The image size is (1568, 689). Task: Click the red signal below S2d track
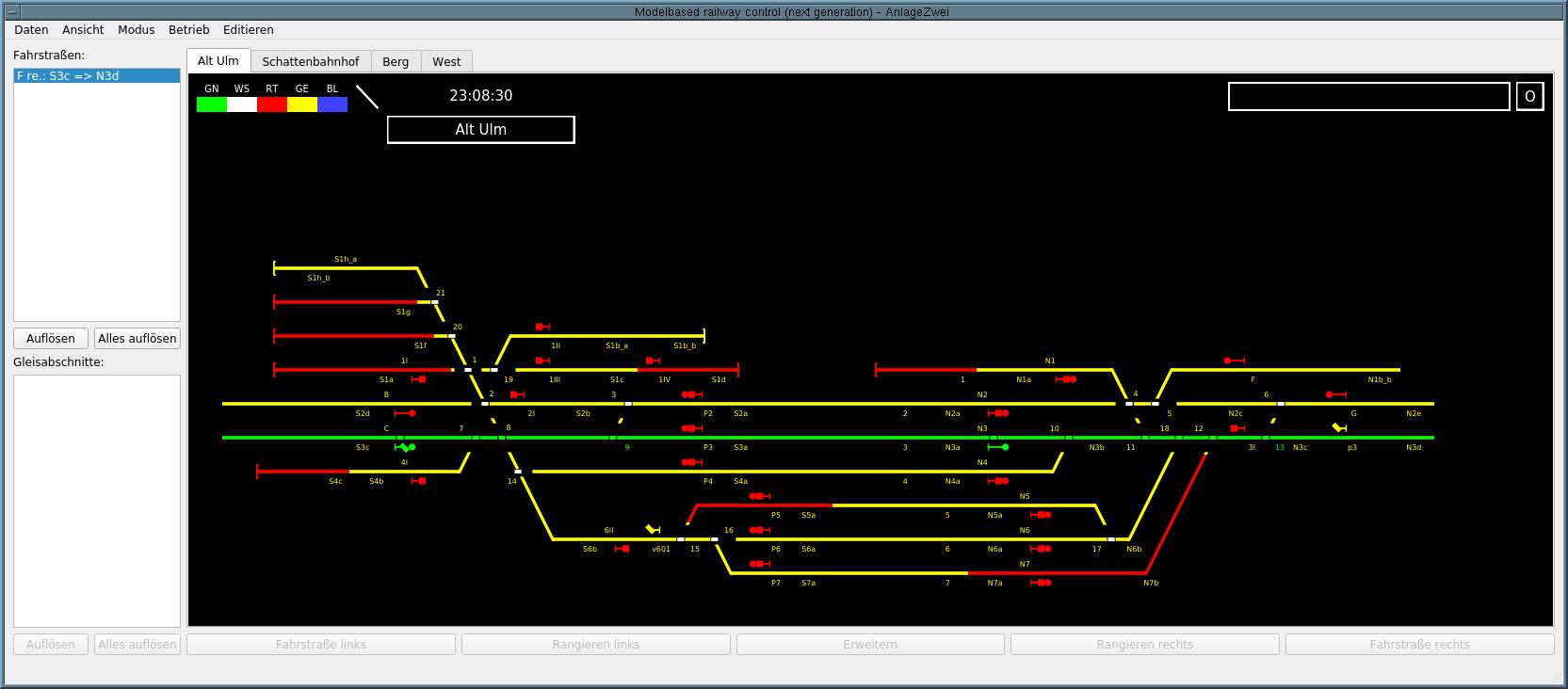(406, 413)
